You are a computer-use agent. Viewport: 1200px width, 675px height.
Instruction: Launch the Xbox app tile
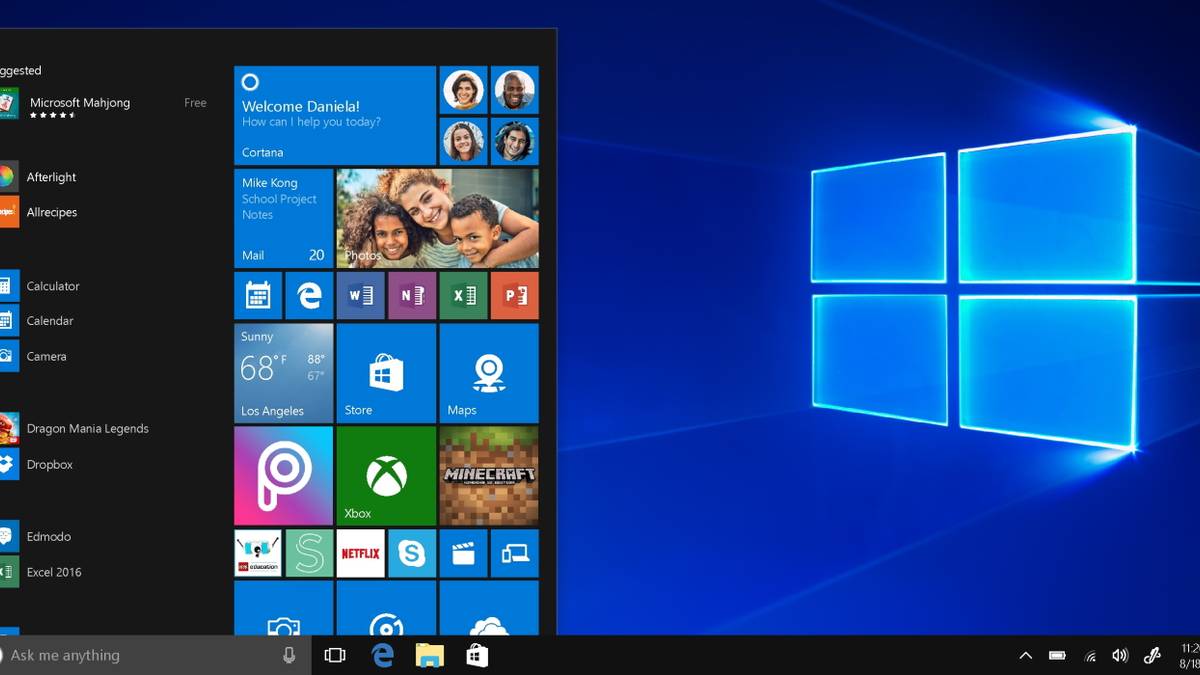pyautogui.click(x=386, y=474)
